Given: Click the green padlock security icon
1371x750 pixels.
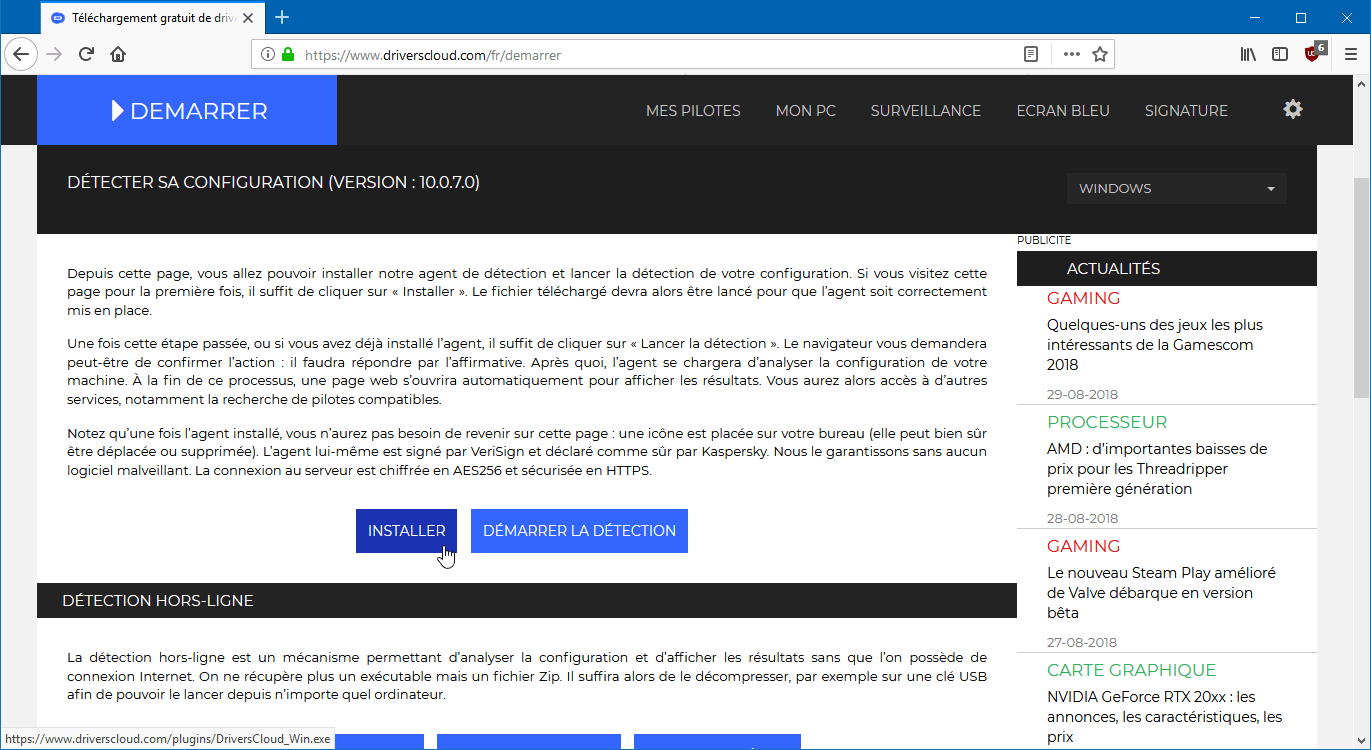Looking at the screenshot, I should (x=288, y=55).
